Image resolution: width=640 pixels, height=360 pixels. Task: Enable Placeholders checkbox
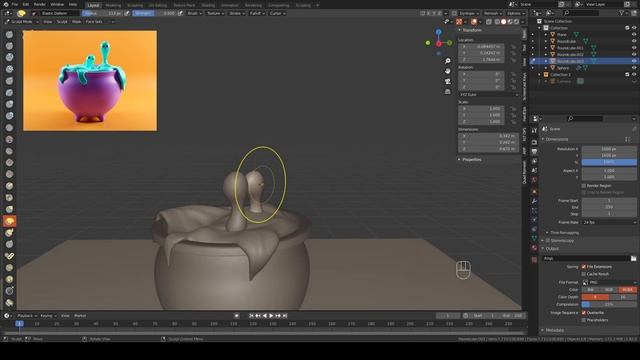(584, 320)
